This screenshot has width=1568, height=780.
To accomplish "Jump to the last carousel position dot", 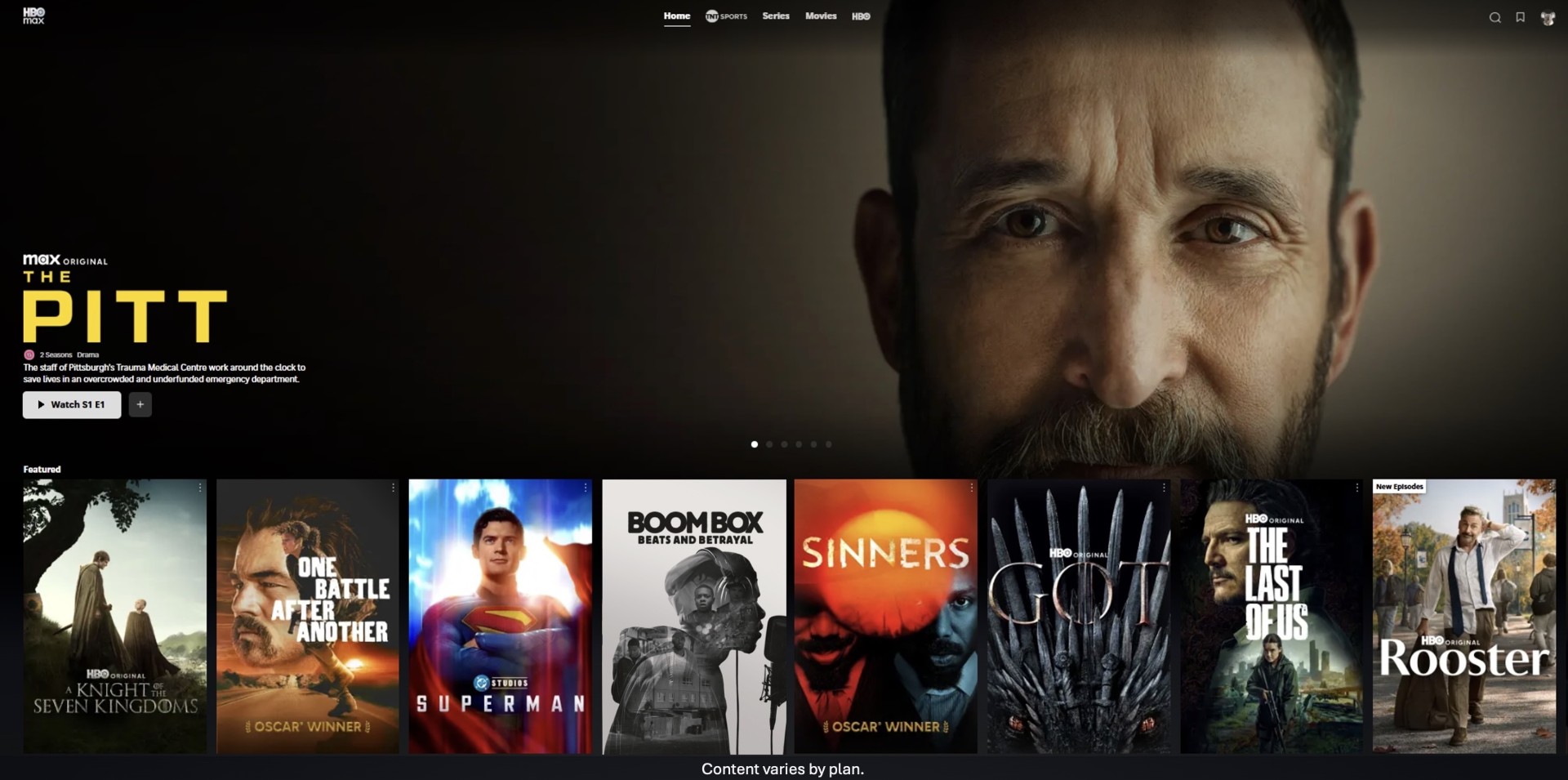I will [830, 444].
